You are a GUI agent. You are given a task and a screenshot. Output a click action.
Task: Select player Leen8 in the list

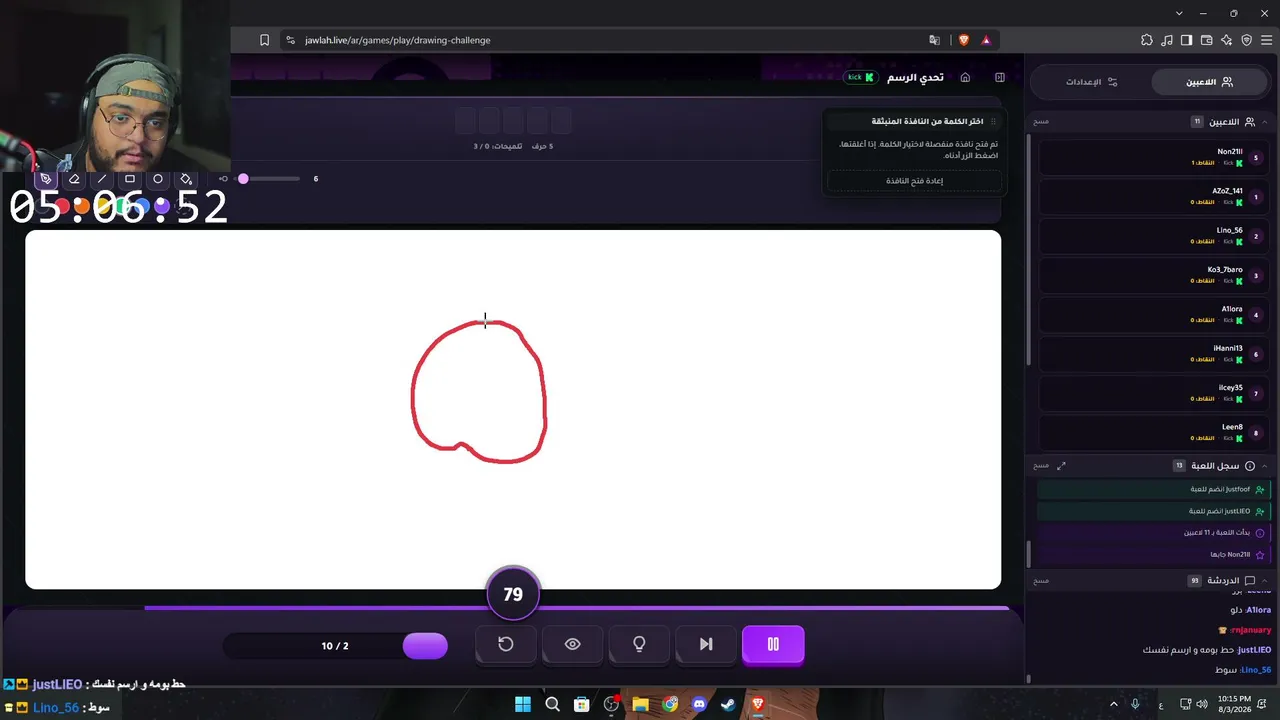pos(1154,433)
